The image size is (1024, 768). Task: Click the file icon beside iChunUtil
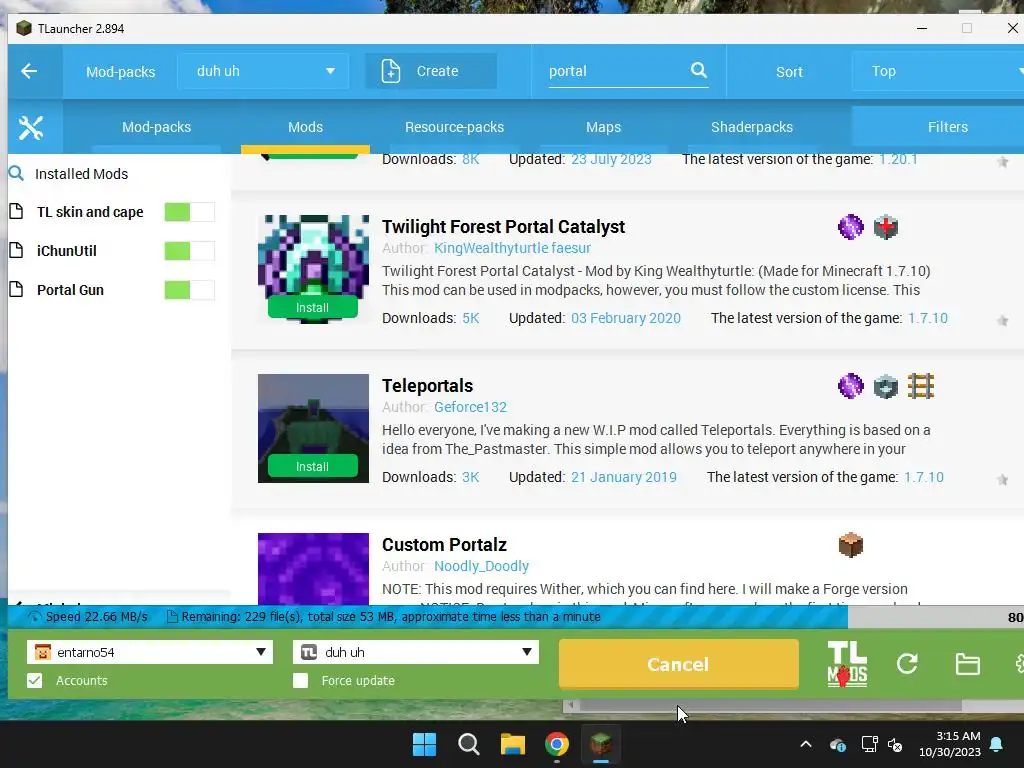pos(16,250)
